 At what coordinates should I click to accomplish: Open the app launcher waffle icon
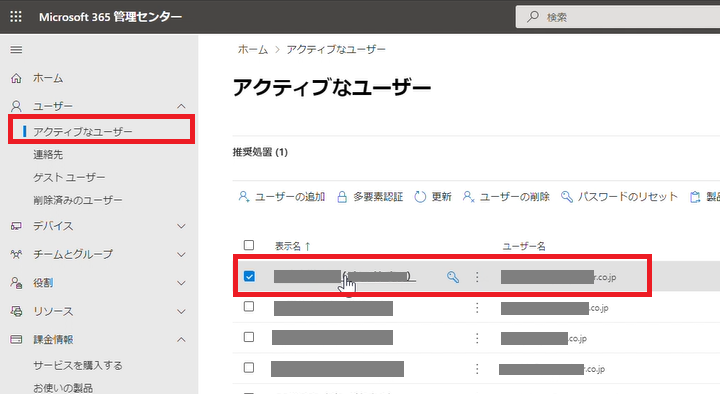tap(16, 17)
